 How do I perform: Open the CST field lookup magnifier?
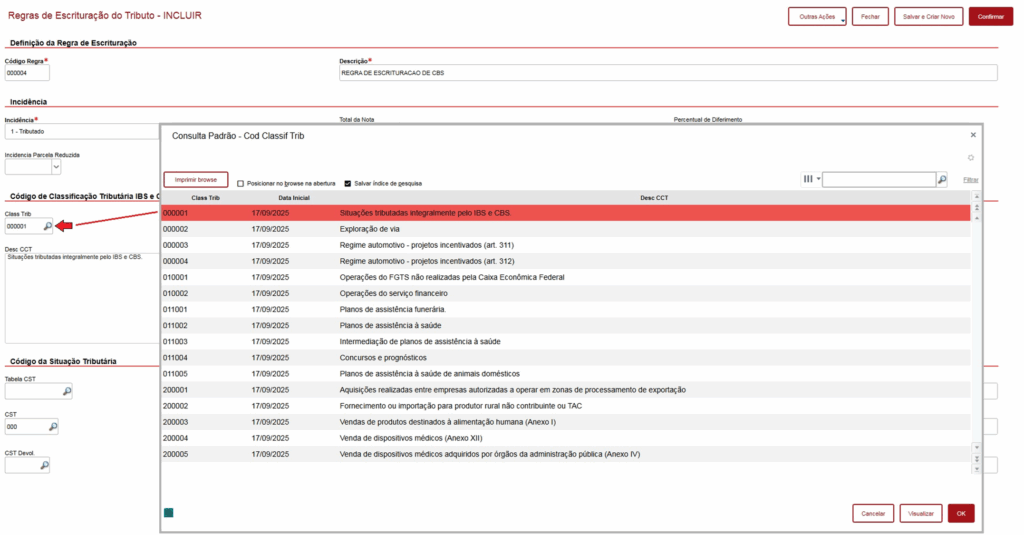(x=53, y=427)
